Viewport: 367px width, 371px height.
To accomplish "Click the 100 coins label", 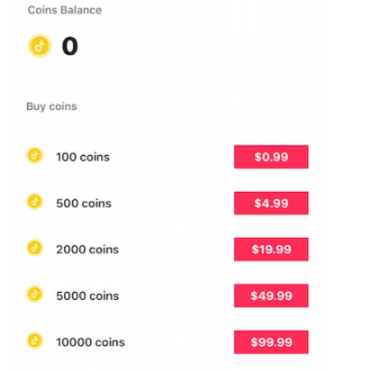I will click(83, 157).
